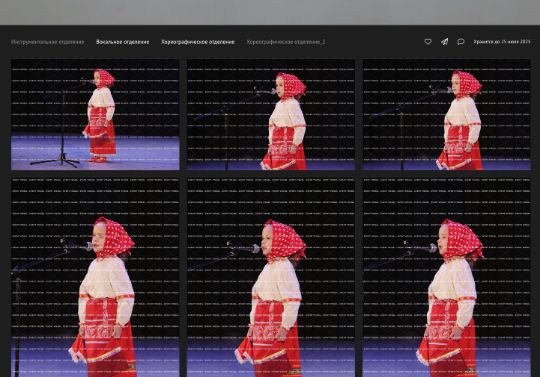Click the storage expiry date text
540x377 pixels.
click(502, 42)
